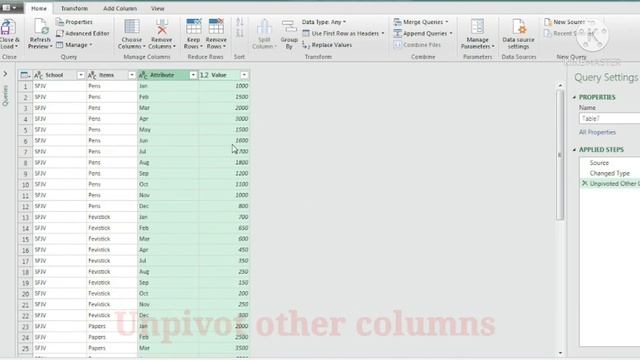Switch to the Add Column tab
Screen dimensions: 640x360
coord(120,8)
